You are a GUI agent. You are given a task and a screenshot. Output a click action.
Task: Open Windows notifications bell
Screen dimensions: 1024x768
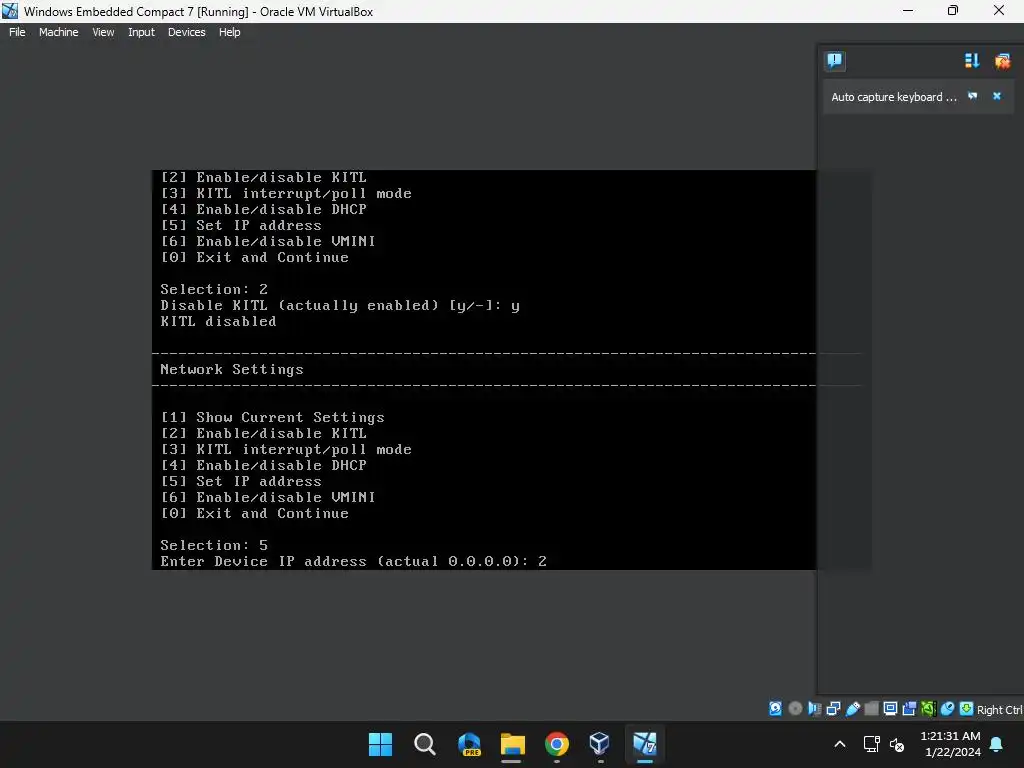(x=997, y=744)
